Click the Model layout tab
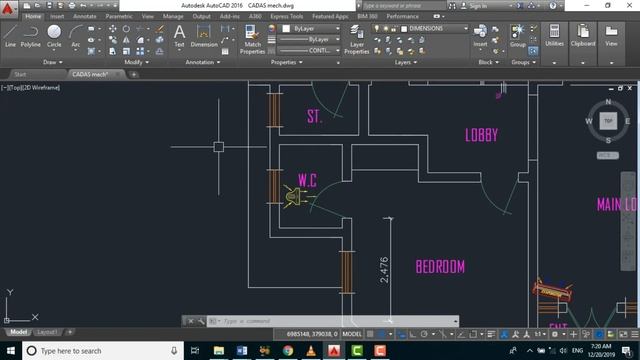The width and height of the screenshot is (640, 360). (18, 332)
